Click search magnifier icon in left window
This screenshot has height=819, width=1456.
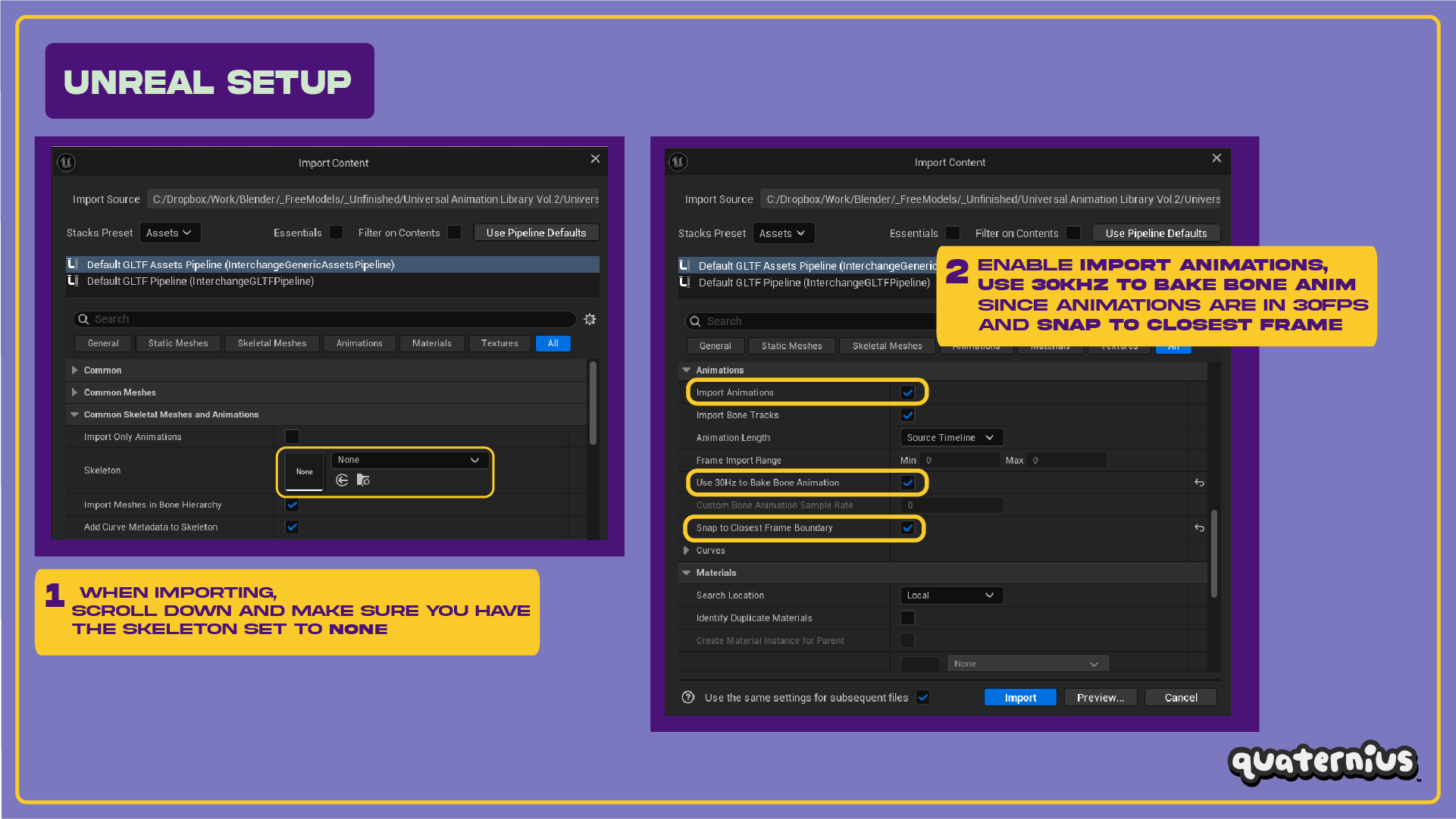click(83, 320)
